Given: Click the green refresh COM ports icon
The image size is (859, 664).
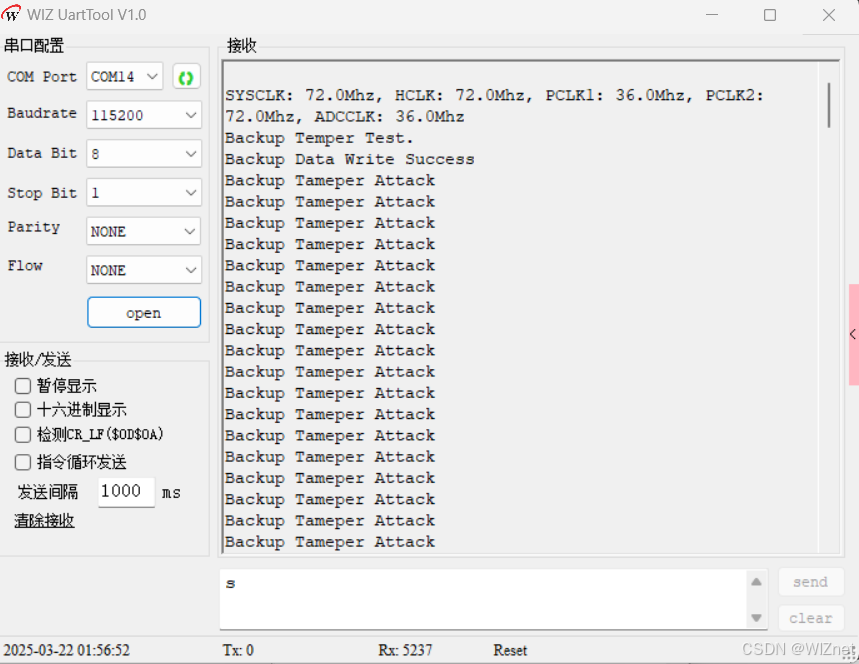Looking at the screenshot, I should (x=186, y=77).
